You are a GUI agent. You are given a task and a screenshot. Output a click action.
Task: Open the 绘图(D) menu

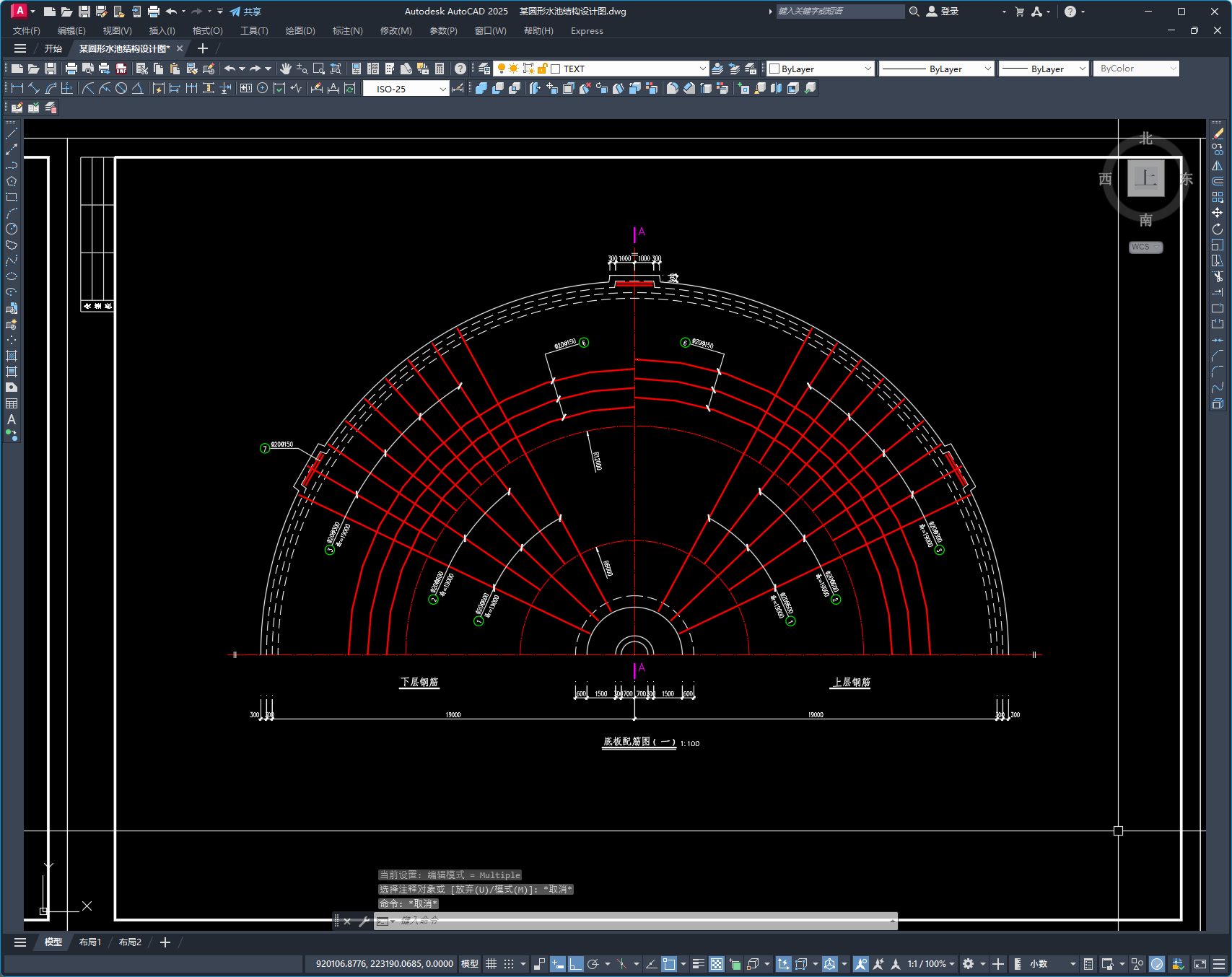[300, 31]
